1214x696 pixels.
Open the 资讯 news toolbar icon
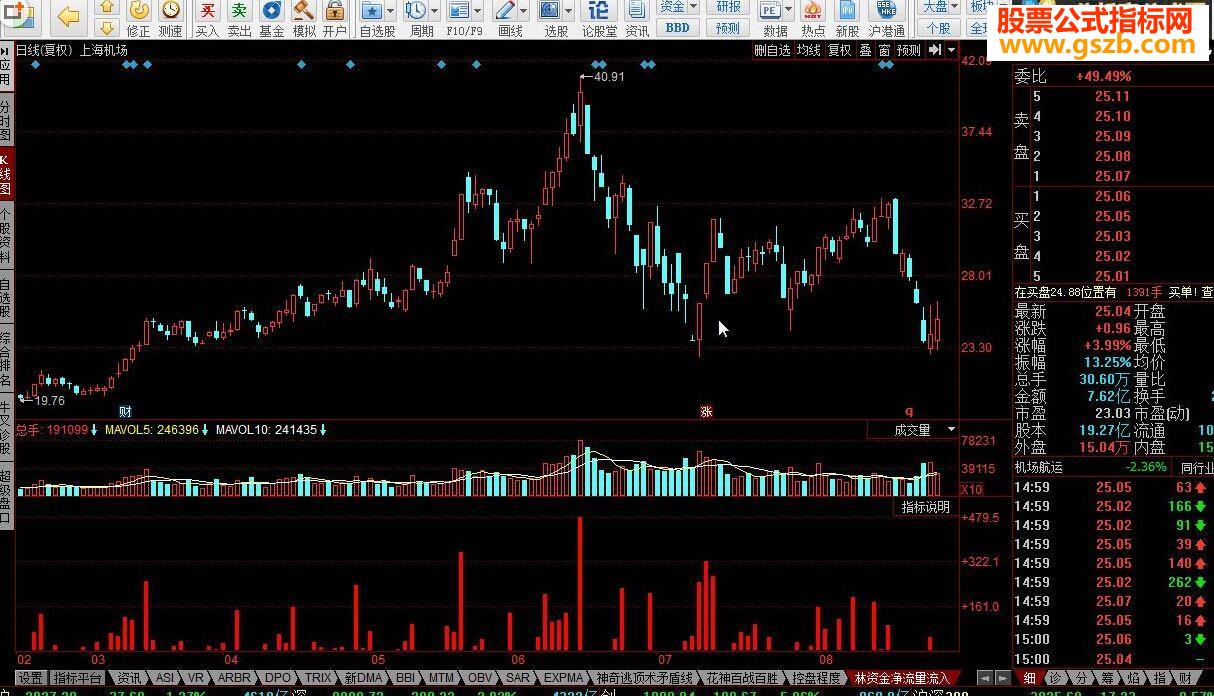(637, 10)
